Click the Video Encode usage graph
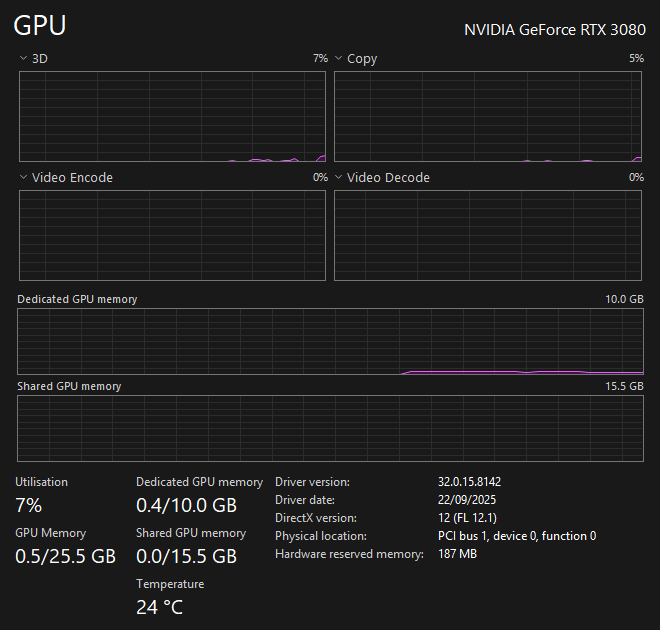Image resolution: width=660 pixels, height=630 pixels. (172, 235)
